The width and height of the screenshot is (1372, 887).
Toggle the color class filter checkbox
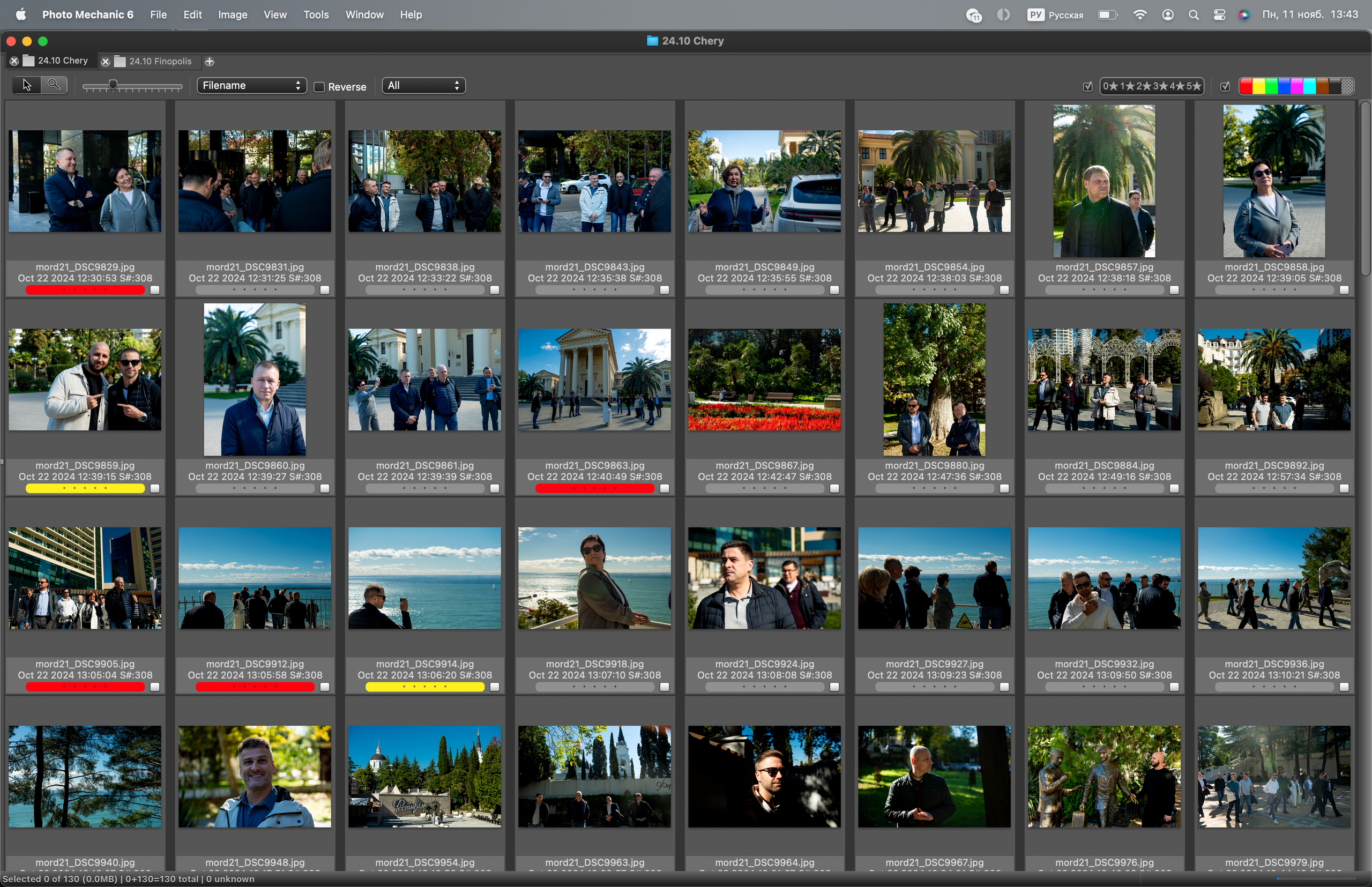[x=1225, y=86]
